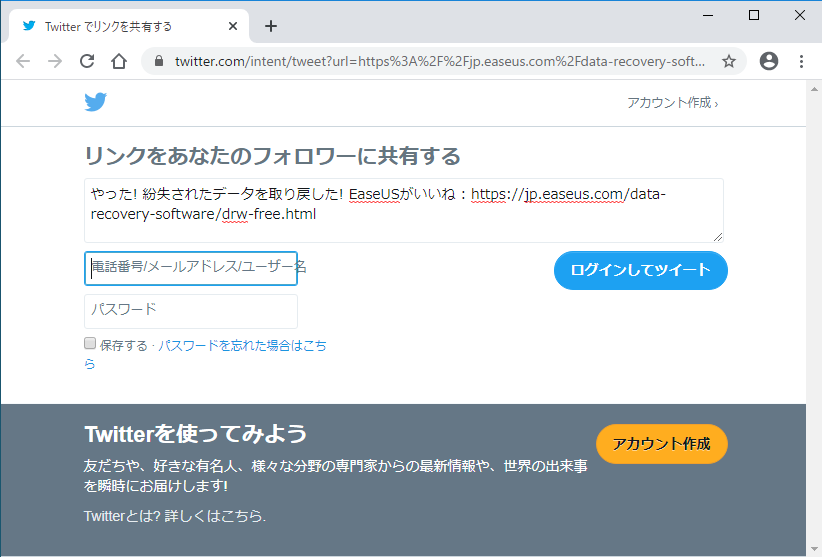The width and height of the screenshot is (822, 557).
Task: Open a new tab with the plus button
Action: 270,26
